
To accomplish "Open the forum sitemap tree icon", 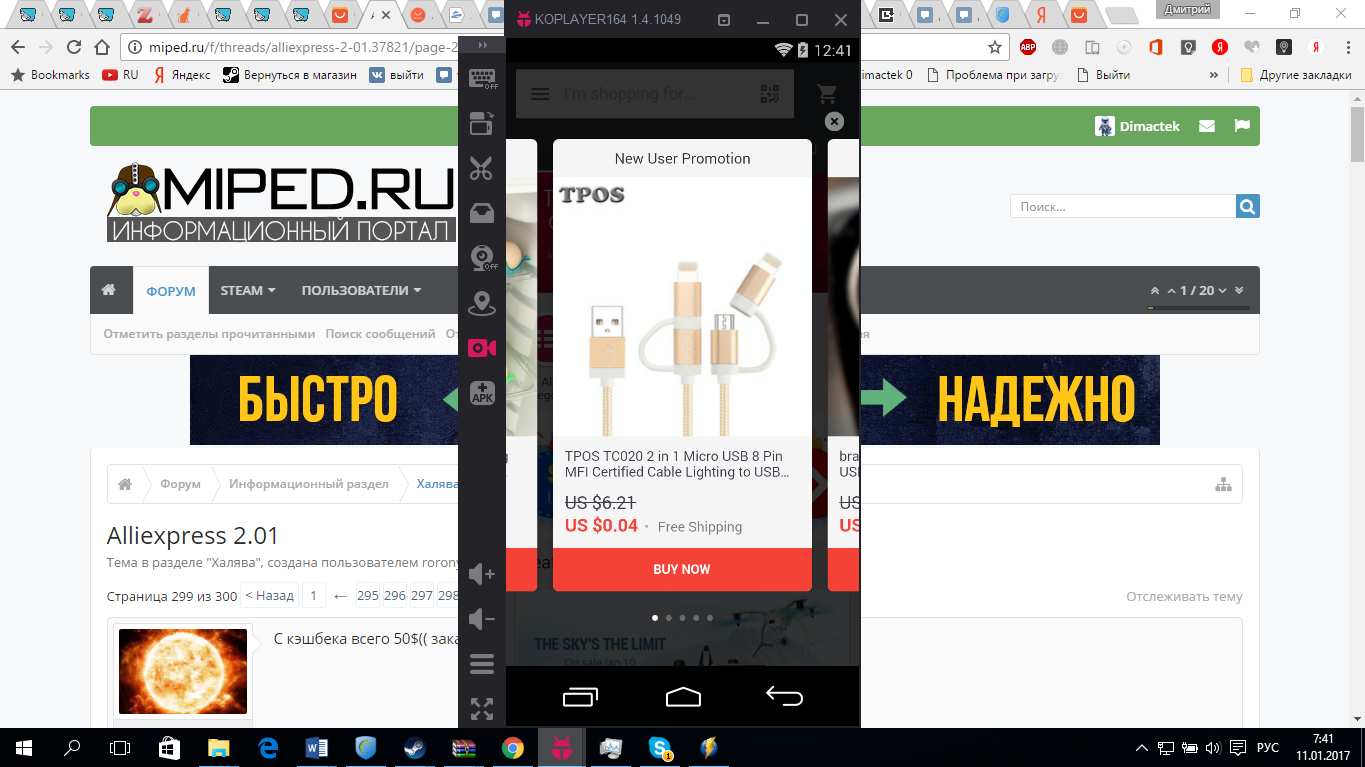I will 1223,484.
